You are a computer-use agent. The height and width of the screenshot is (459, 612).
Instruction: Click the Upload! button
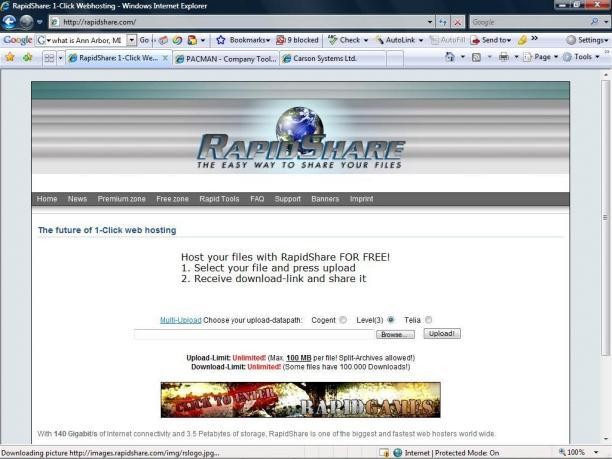click(x=442, y=334)
